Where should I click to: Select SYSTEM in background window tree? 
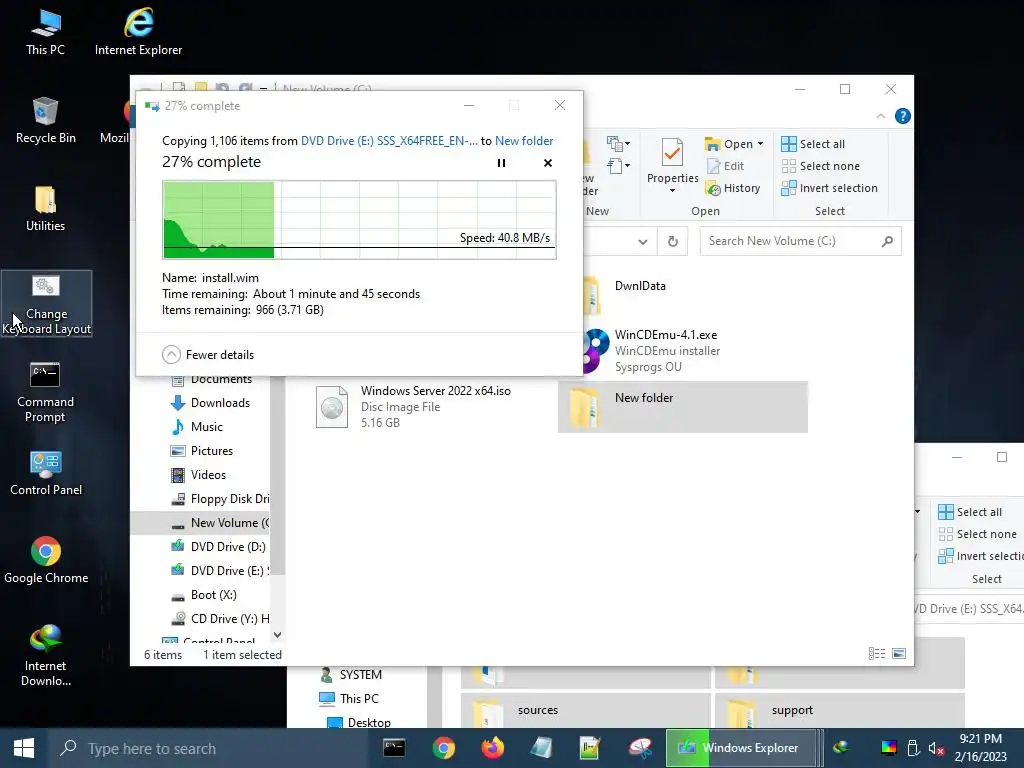(x=351, y=675)
